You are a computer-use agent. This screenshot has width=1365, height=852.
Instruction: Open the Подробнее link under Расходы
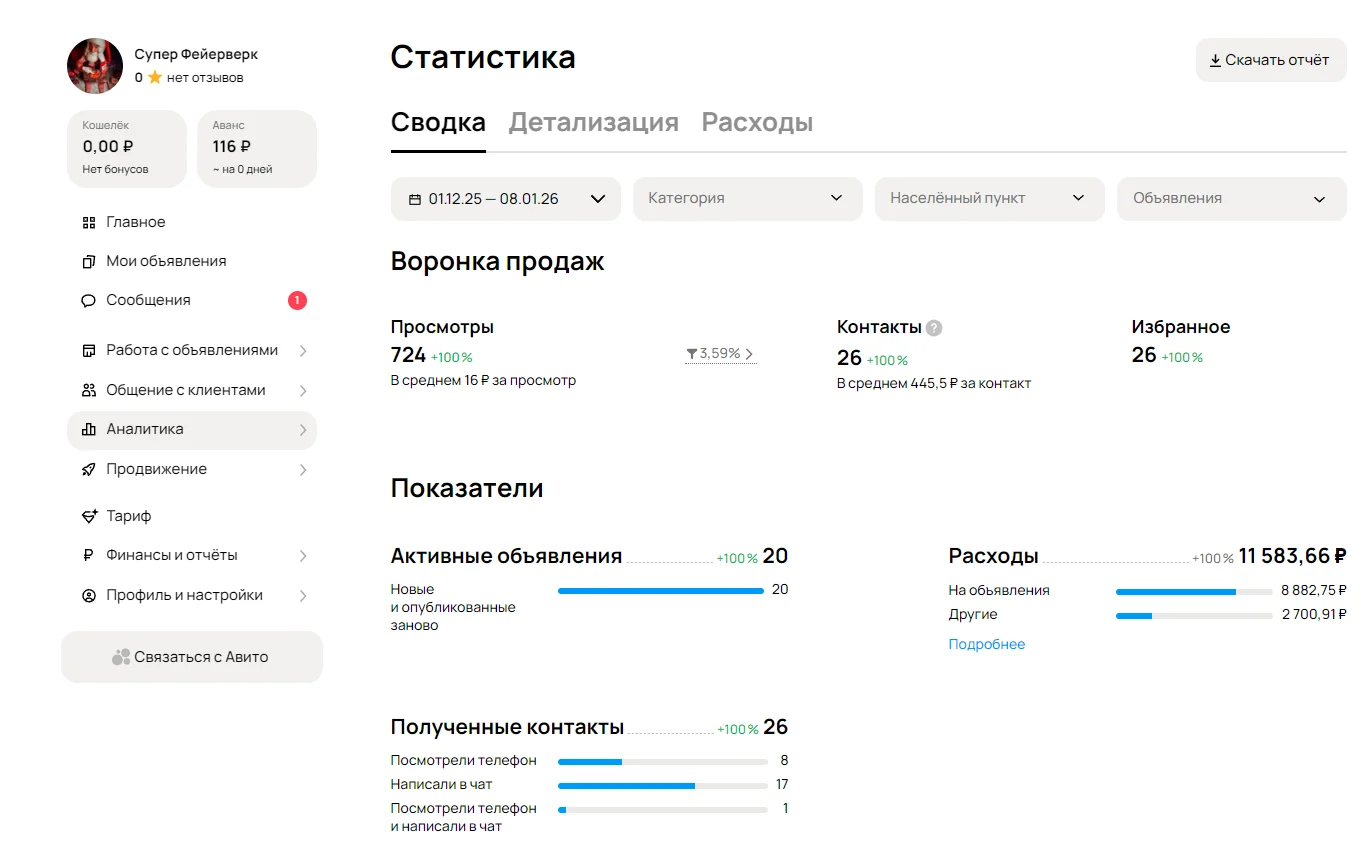coord(987,645)
